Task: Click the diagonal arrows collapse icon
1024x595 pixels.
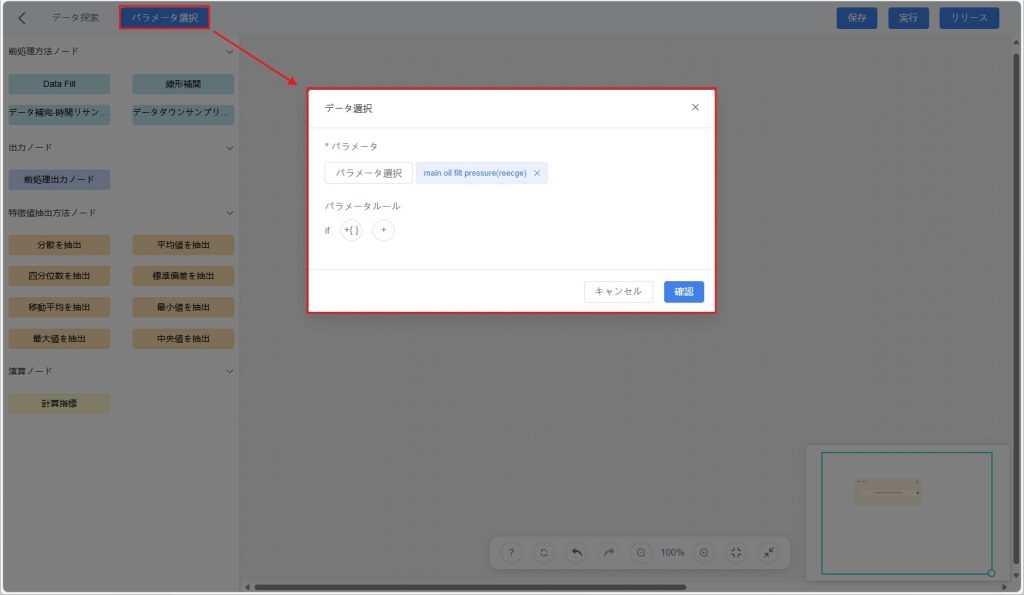Action: pos(768,552)
